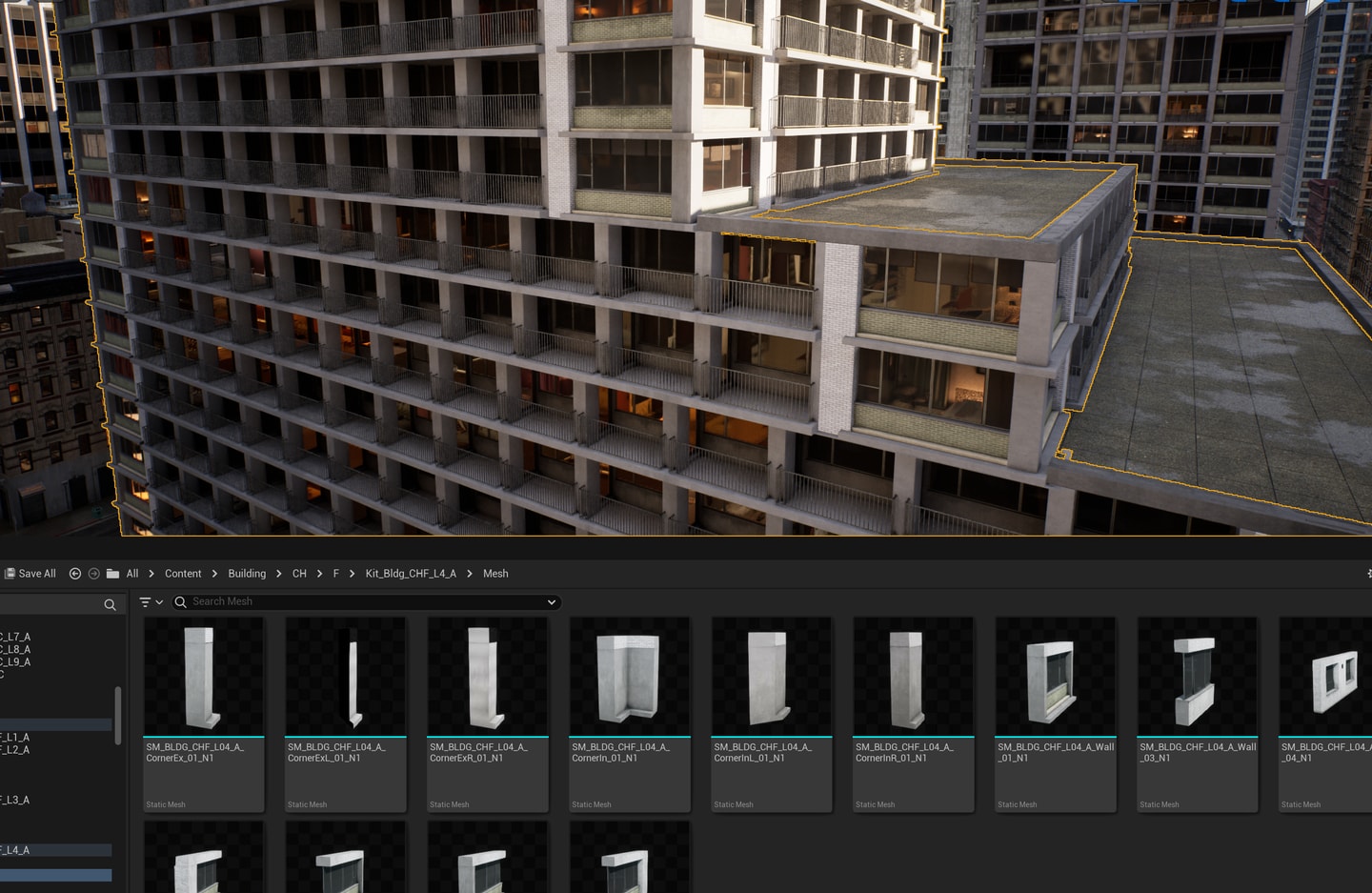Click the SM_BLDG_CHF_L04_A_Wall_03_N1 name label
The height and width of the screenshot is (893, 1372).
[x=1198, y=753]
